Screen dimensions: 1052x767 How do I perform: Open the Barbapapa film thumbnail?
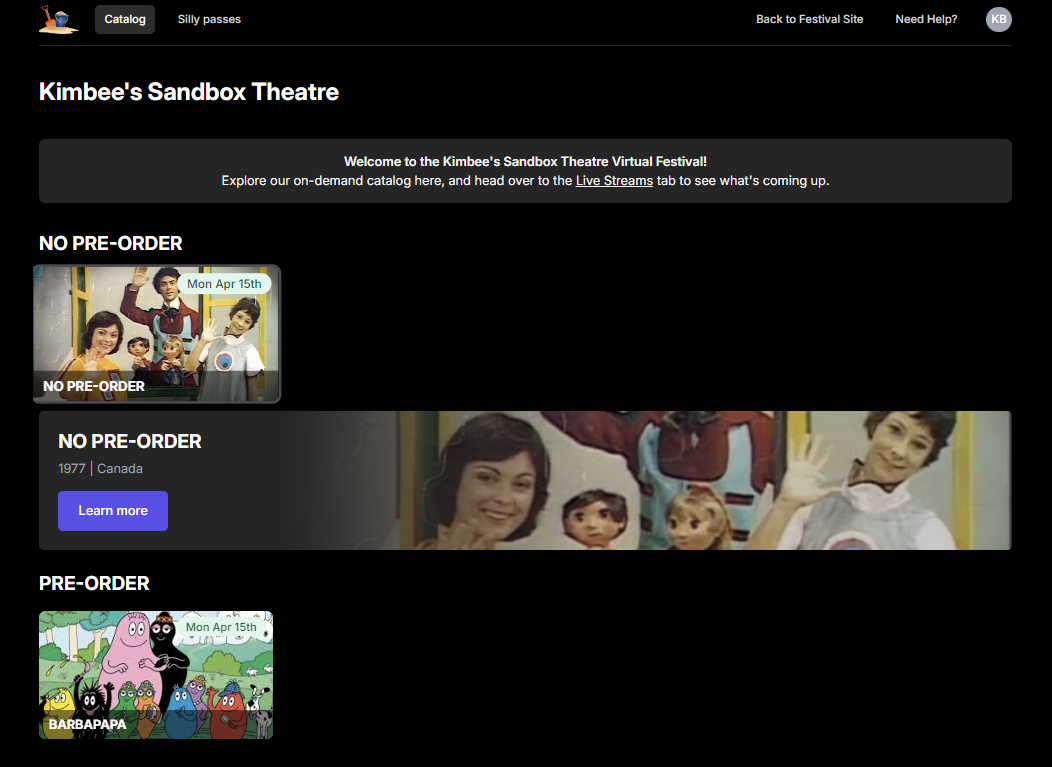[156, 675]
